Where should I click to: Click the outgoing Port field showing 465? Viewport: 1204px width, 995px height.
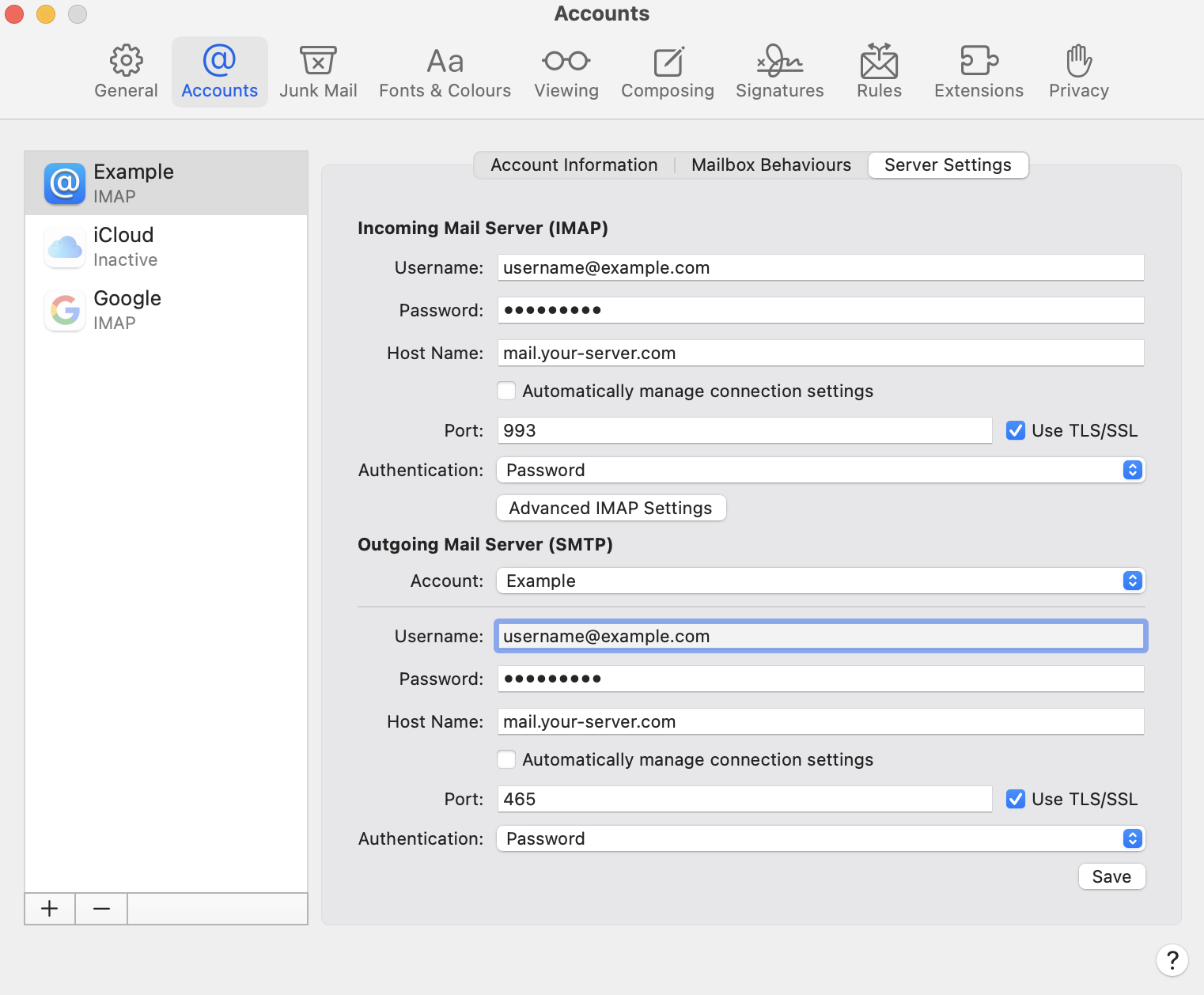point(744,799)
